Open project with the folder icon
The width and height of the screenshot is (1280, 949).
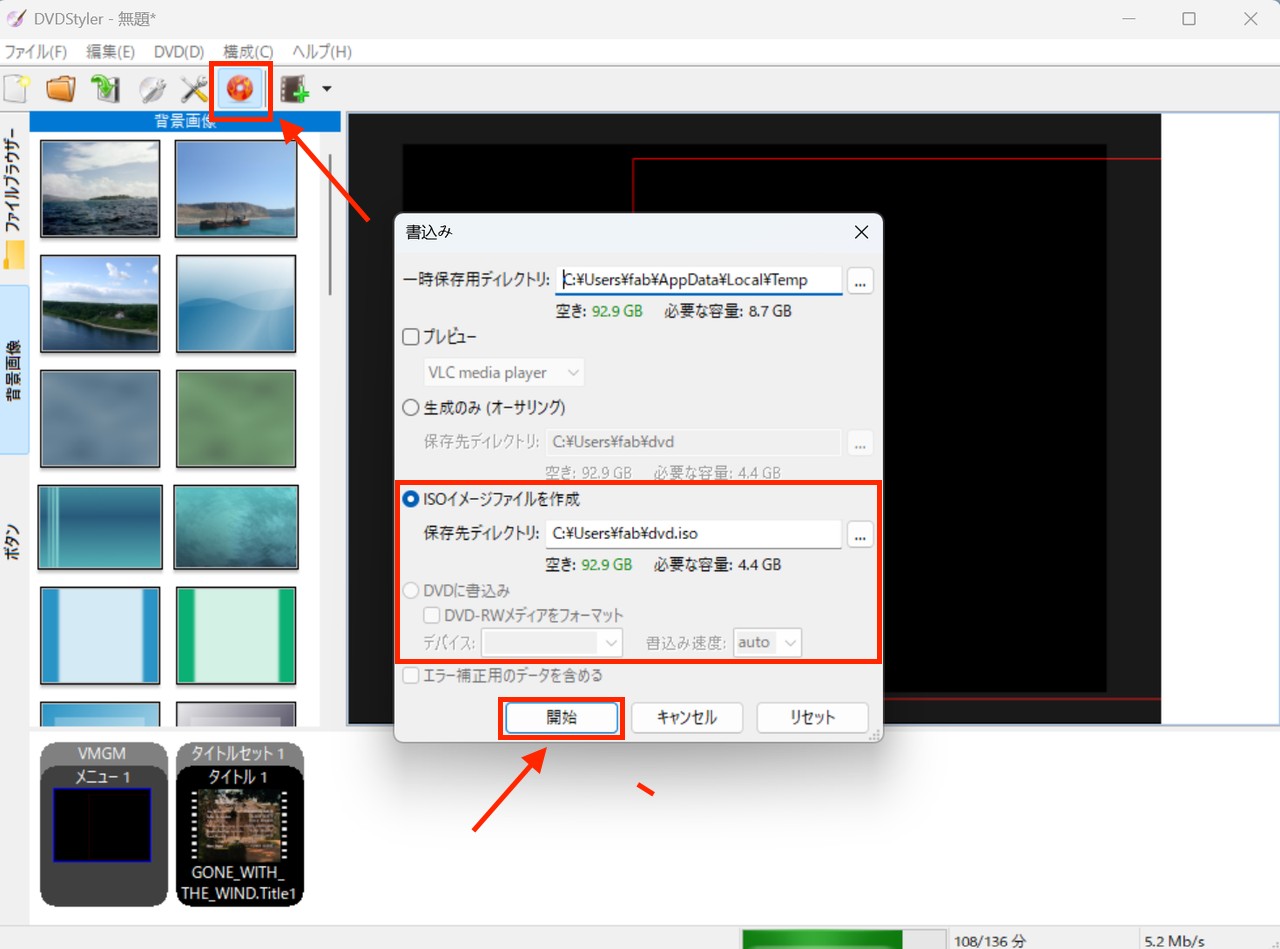point(61,89)
